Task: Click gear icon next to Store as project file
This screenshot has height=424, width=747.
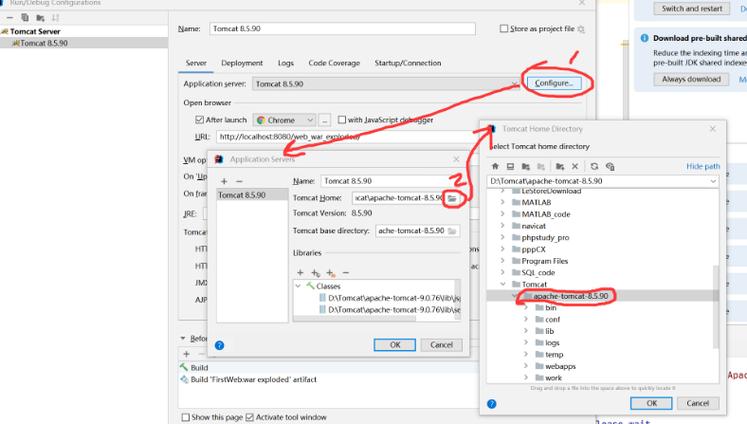Action: (x=581, y=29)
